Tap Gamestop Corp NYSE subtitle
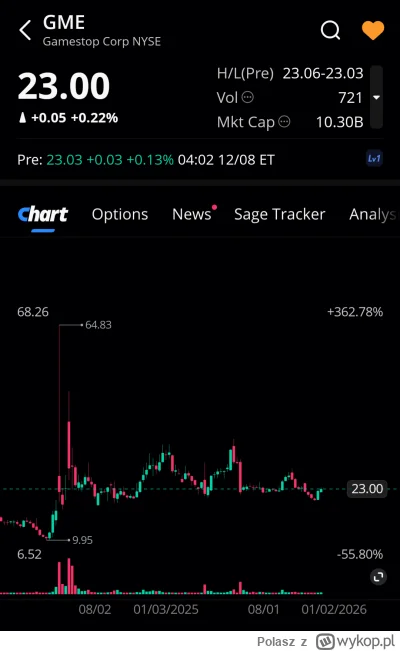 click(x=102, y=42)
